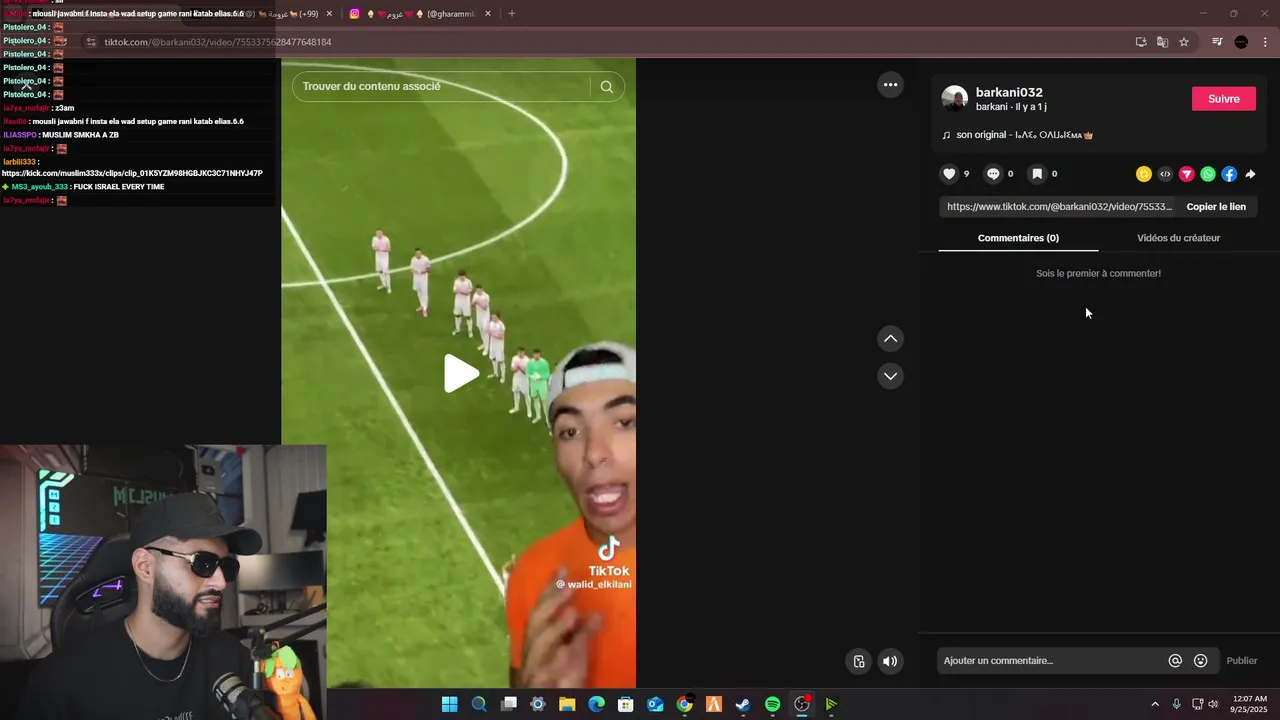1280x720 pixels.
Task: Focus the 'Ajouter un commentaire...' field
Action: click(x=1050, y=661)
